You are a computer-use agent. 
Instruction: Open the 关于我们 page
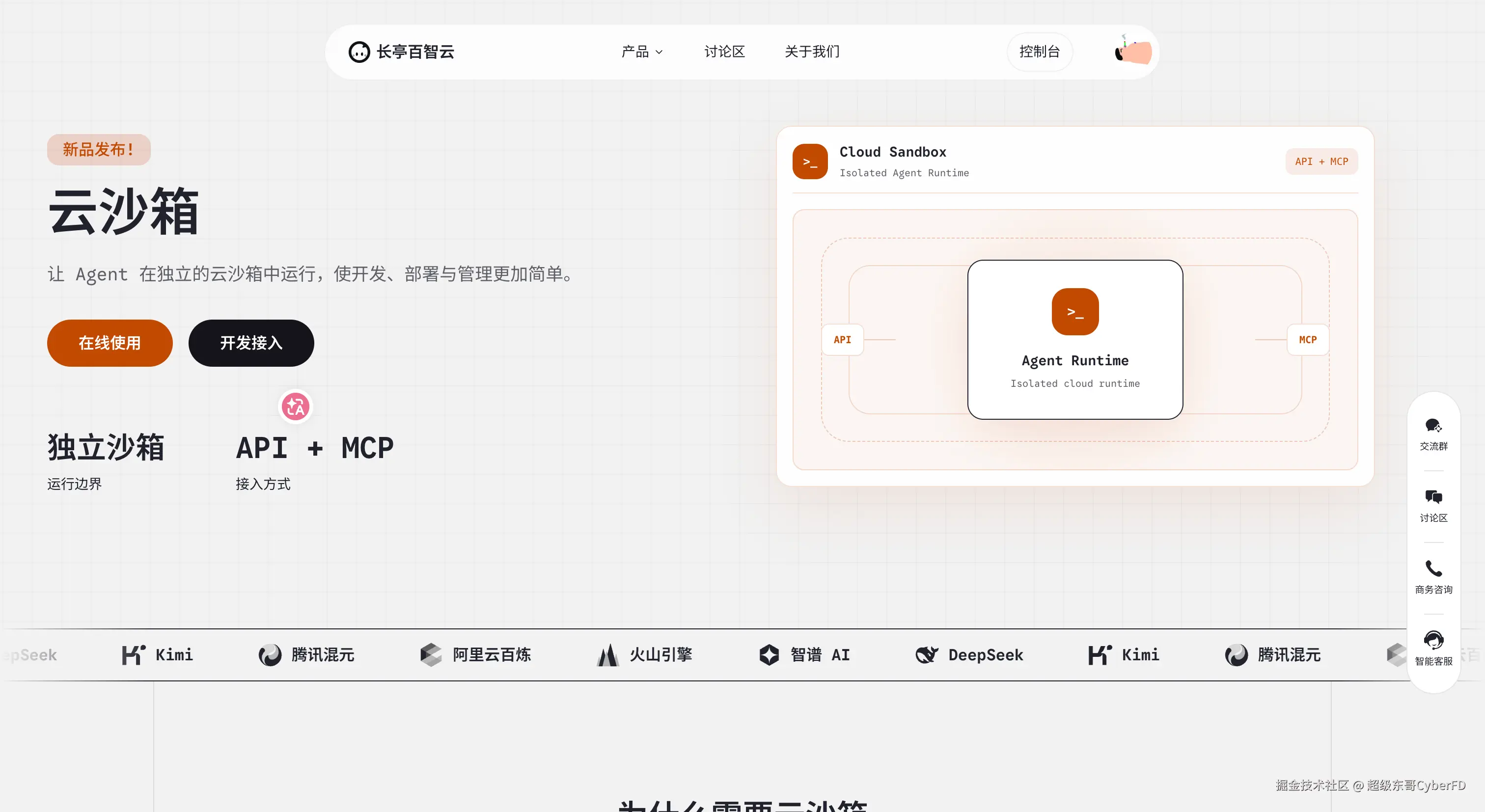[x=812, y=52]
